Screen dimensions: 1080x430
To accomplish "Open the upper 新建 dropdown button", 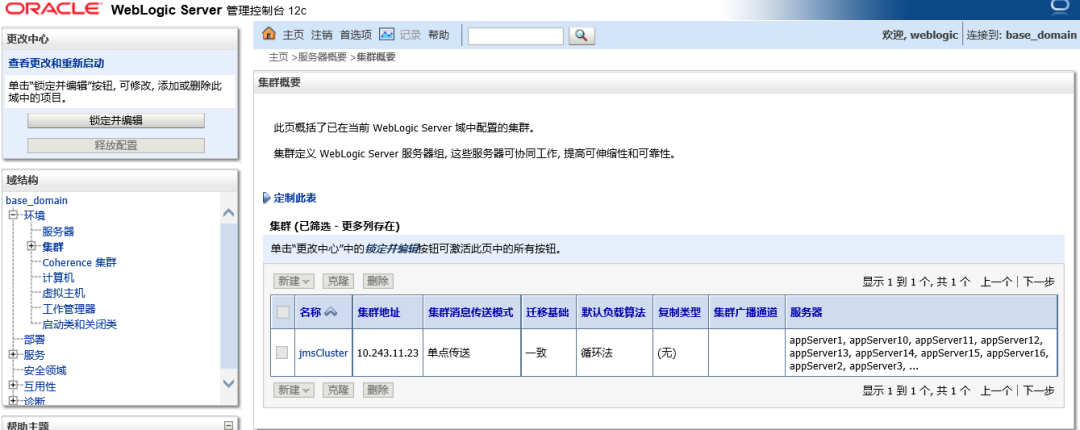I will pyautogui.click(x=294, y=281).
